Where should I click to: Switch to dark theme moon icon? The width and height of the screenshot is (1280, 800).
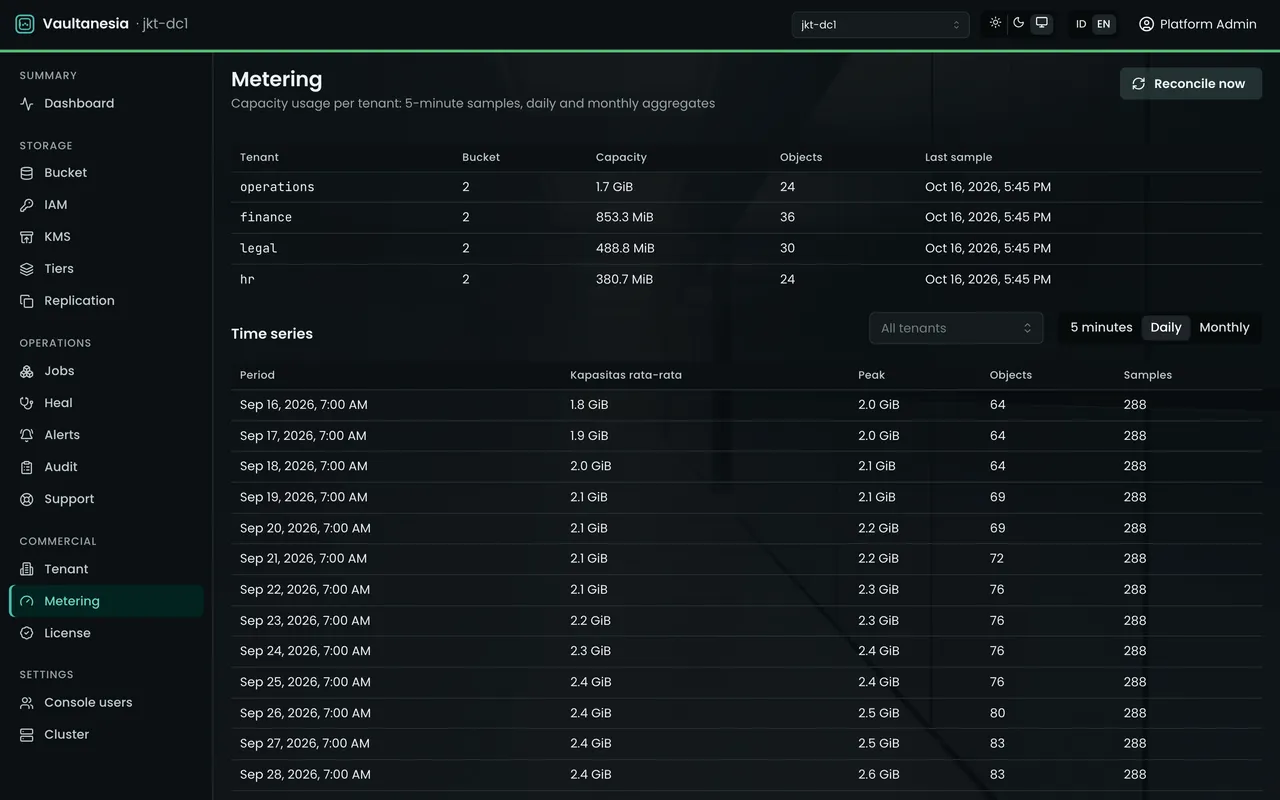(x=1018, y=23)
